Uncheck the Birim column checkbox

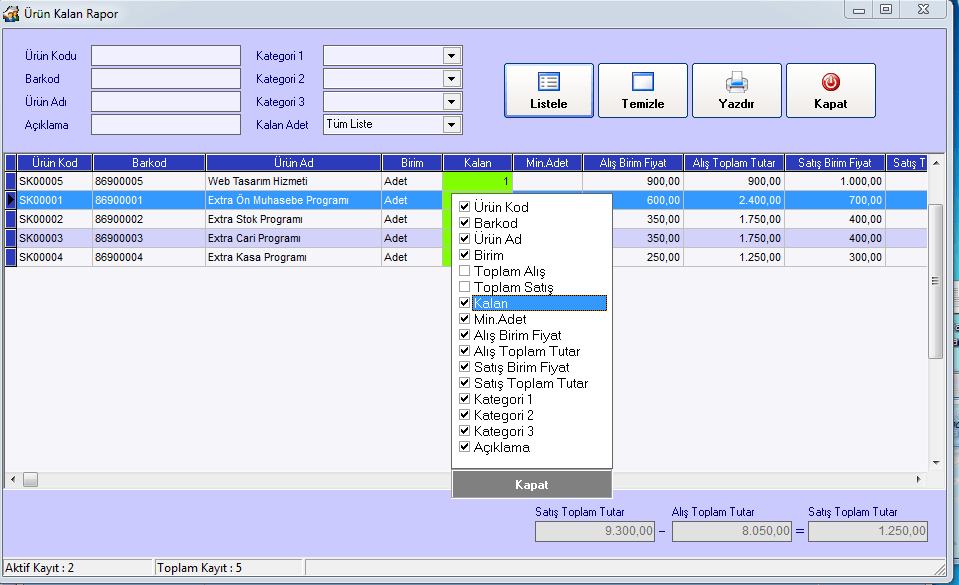coord(465,255)
